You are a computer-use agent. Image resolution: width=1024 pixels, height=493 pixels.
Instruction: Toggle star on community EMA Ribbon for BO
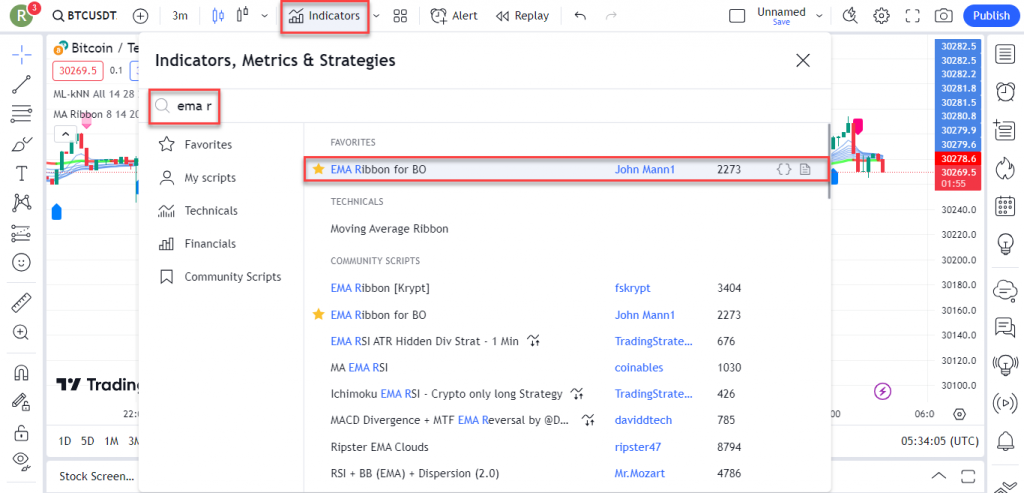318,315
